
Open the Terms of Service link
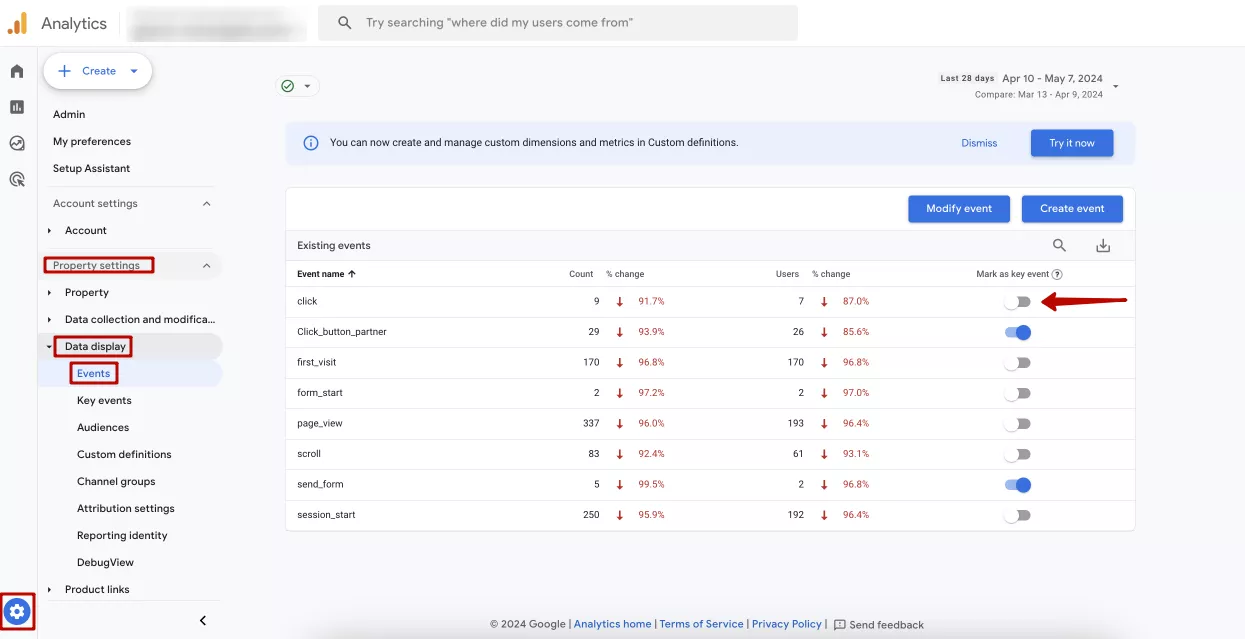click(701, 624)
